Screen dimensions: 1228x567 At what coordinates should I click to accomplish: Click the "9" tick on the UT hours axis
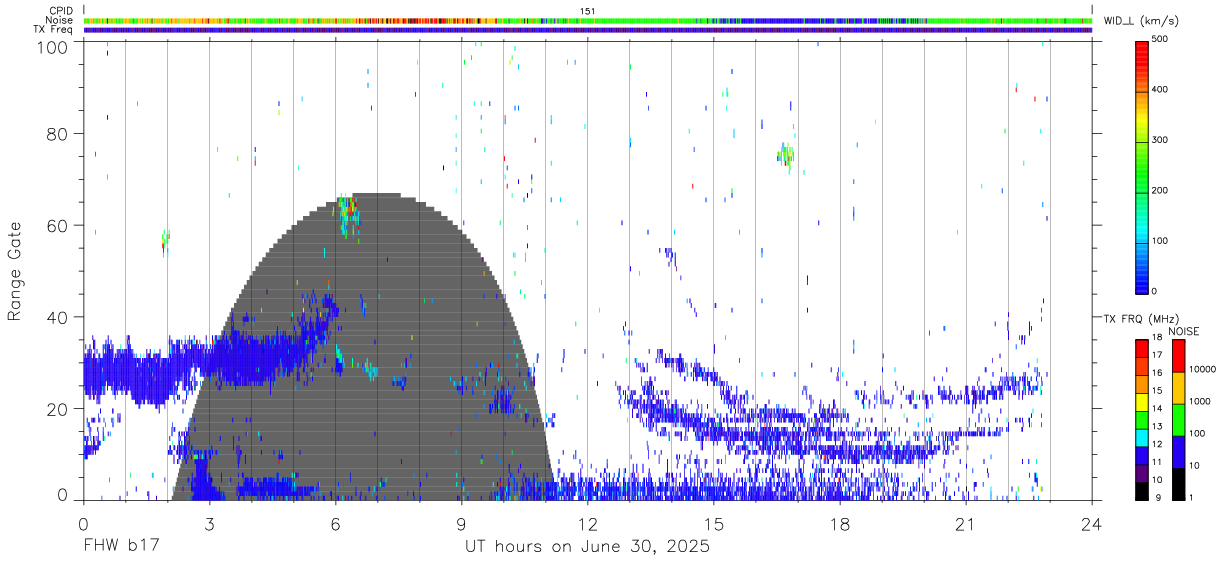click(x=461, y=524)
